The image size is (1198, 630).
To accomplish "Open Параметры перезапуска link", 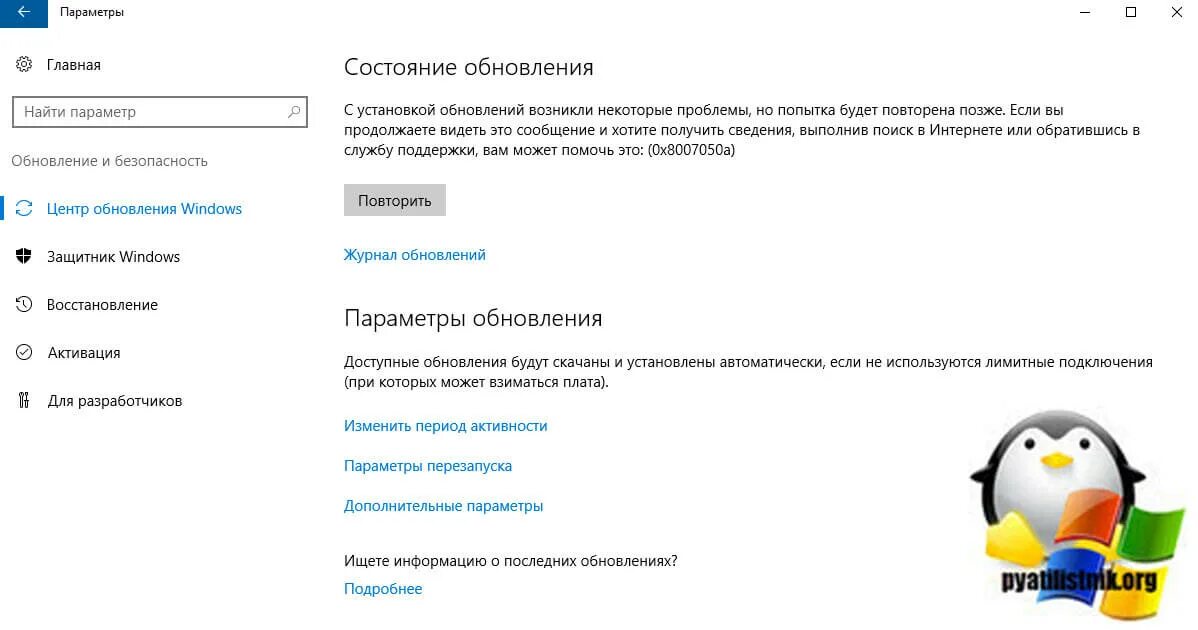I will tap(428, 466).
